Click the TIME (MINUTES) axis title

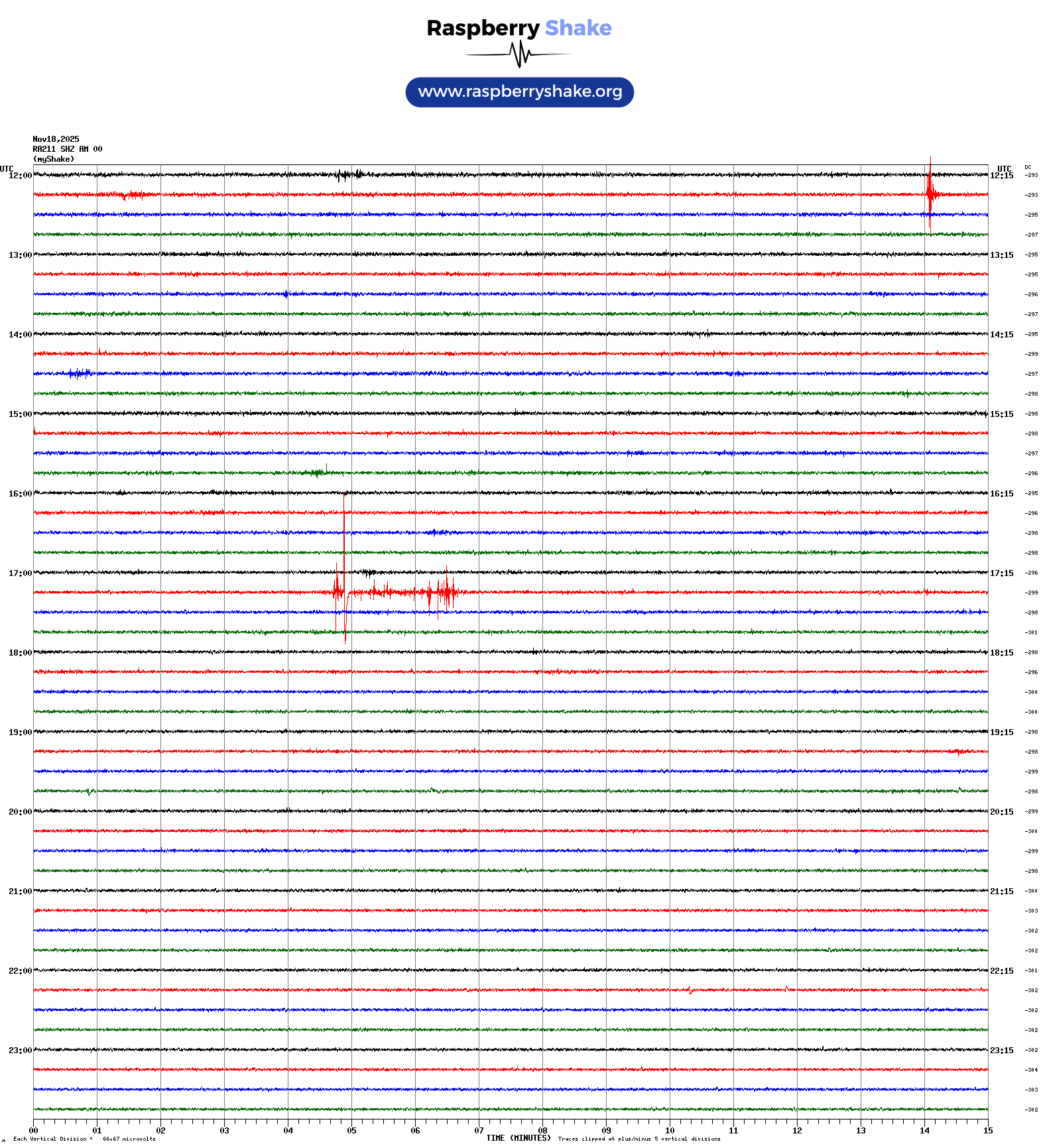(519, 1138)
